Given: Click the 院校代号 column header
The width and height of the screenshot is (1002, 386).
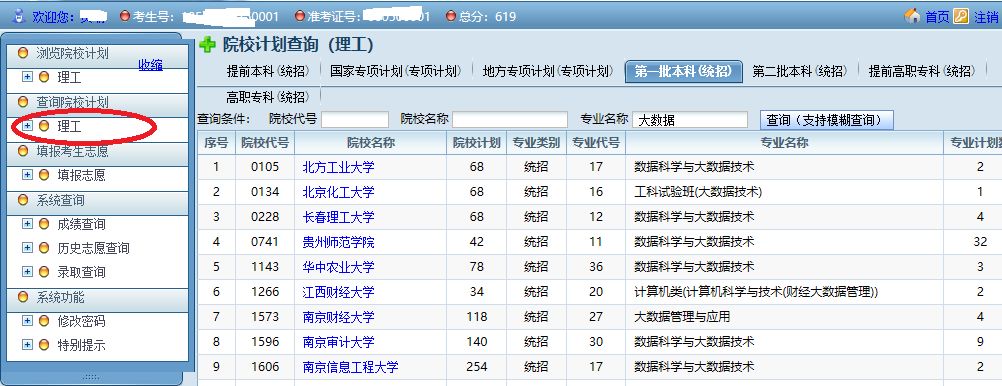Looking at the screenshot, I should pyautogui.click(x=265, y=143).
